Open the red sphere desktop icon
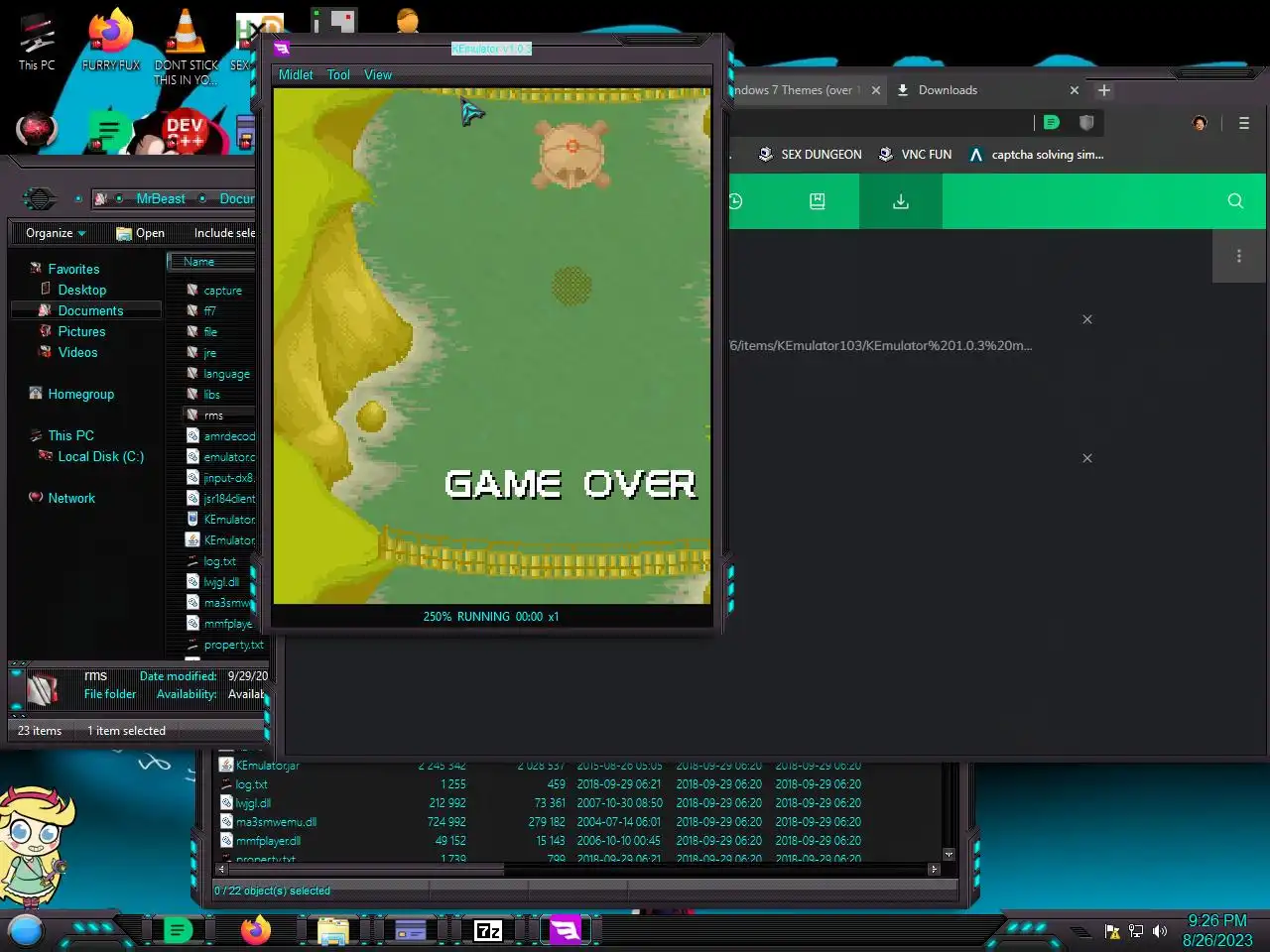 [37, 130]
